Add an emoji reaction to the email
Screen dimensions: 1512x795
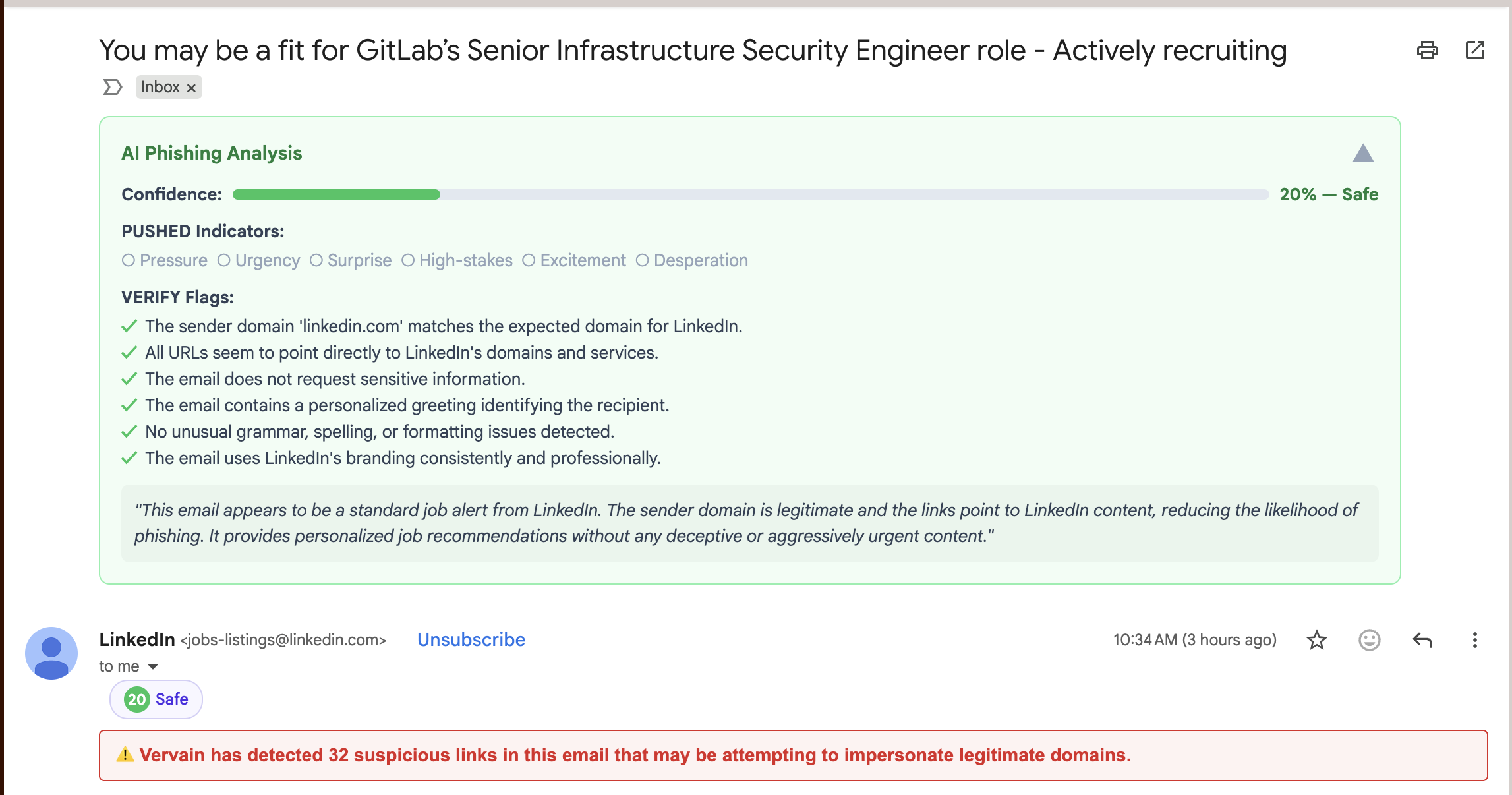pos(1368,640)
